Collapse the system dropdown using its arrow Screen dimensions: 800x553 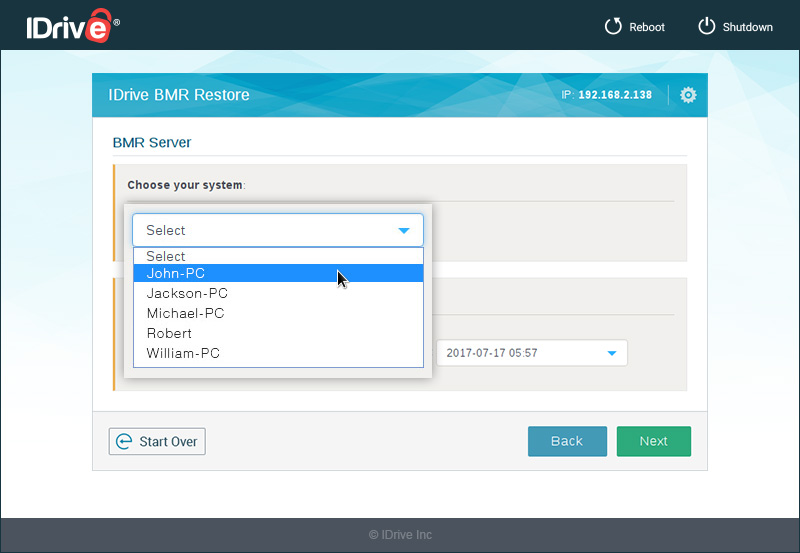coord(404,230)
